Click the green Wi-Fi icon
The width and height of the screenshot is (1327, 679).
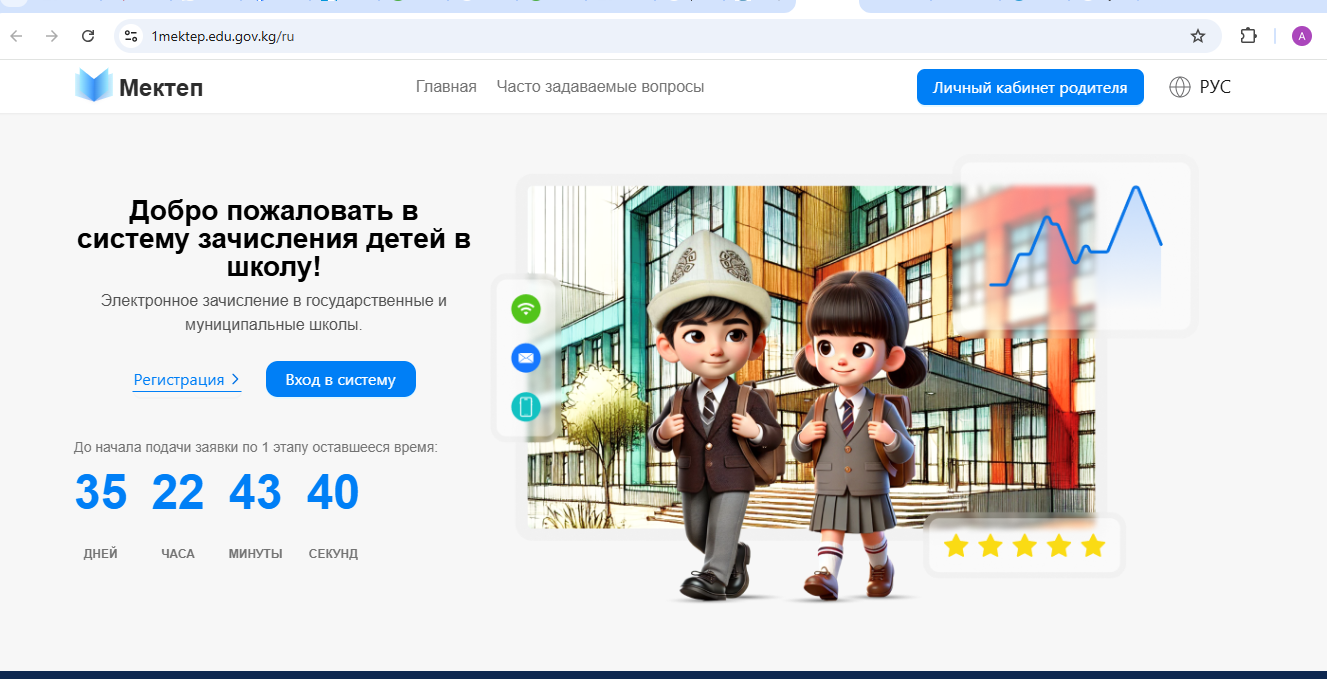point(525,309)
